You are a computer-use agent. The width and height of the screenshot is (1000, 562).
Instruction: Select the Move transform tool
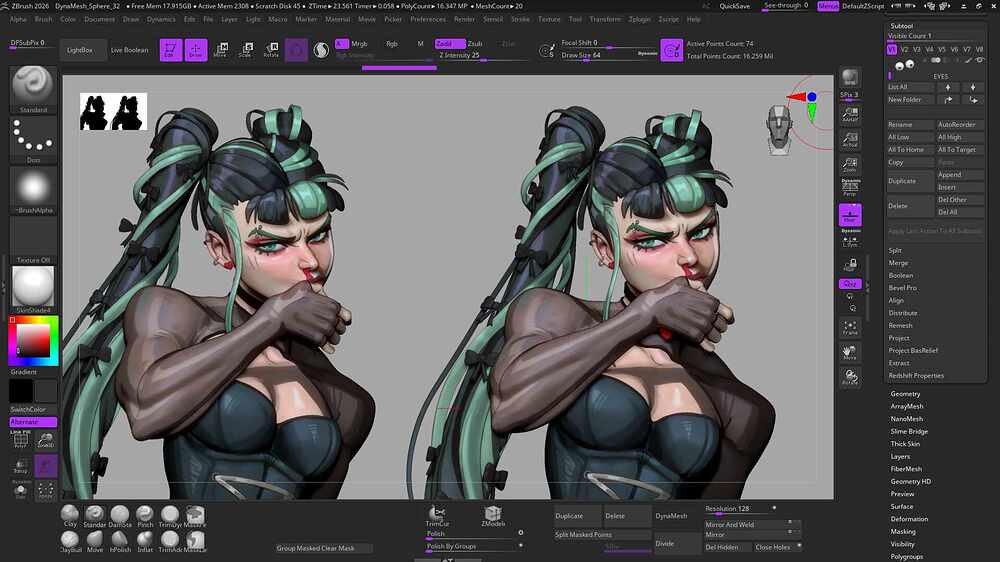point(221,50)
